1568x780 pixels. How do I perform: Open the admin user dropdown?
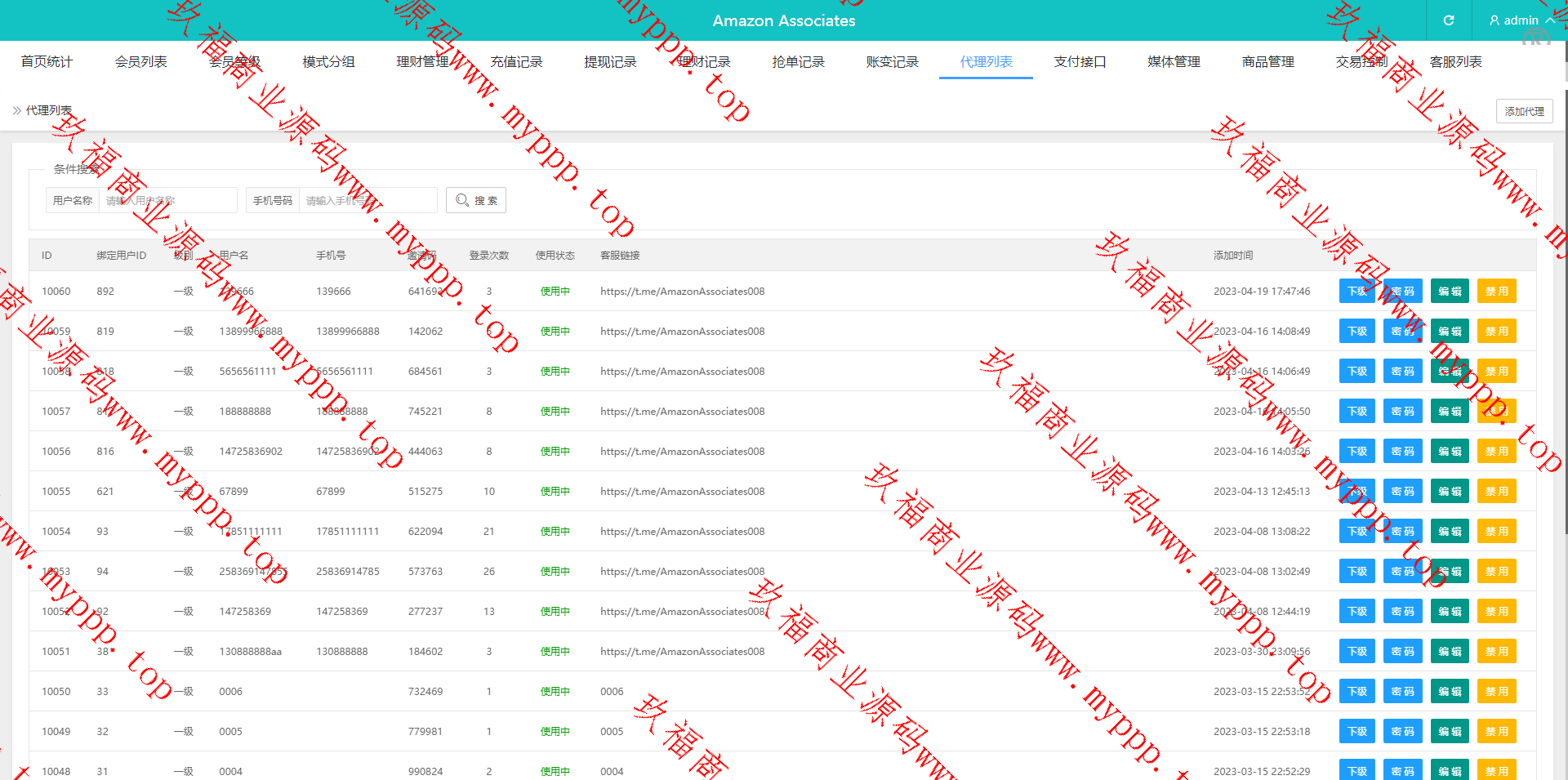(x=1520, y=20)
